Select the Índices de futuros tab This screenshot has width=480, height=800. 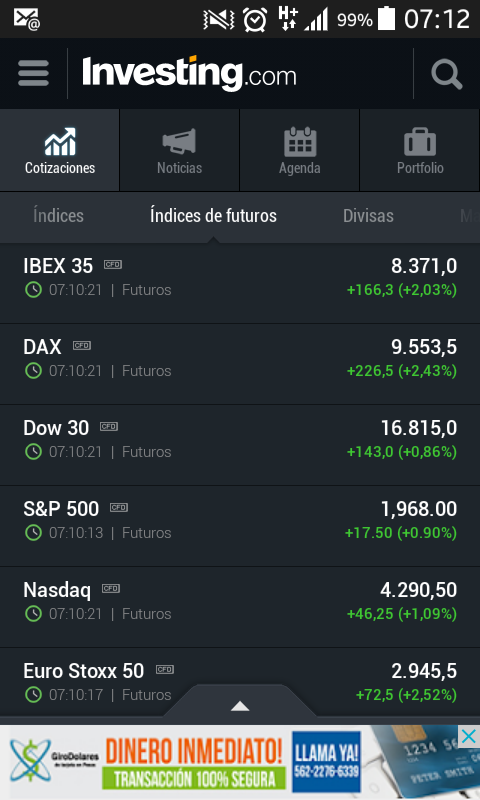point(213,215)
